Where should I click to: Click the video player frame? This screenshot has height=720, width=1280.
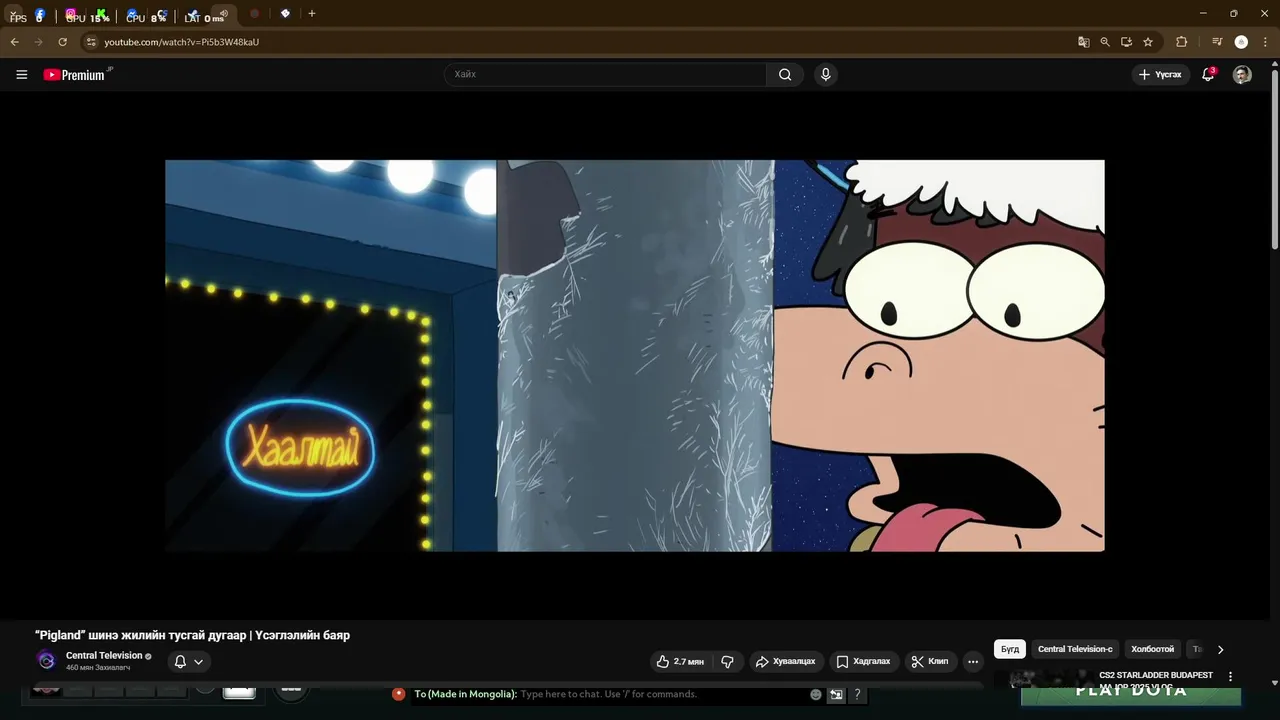pos(635,356)
